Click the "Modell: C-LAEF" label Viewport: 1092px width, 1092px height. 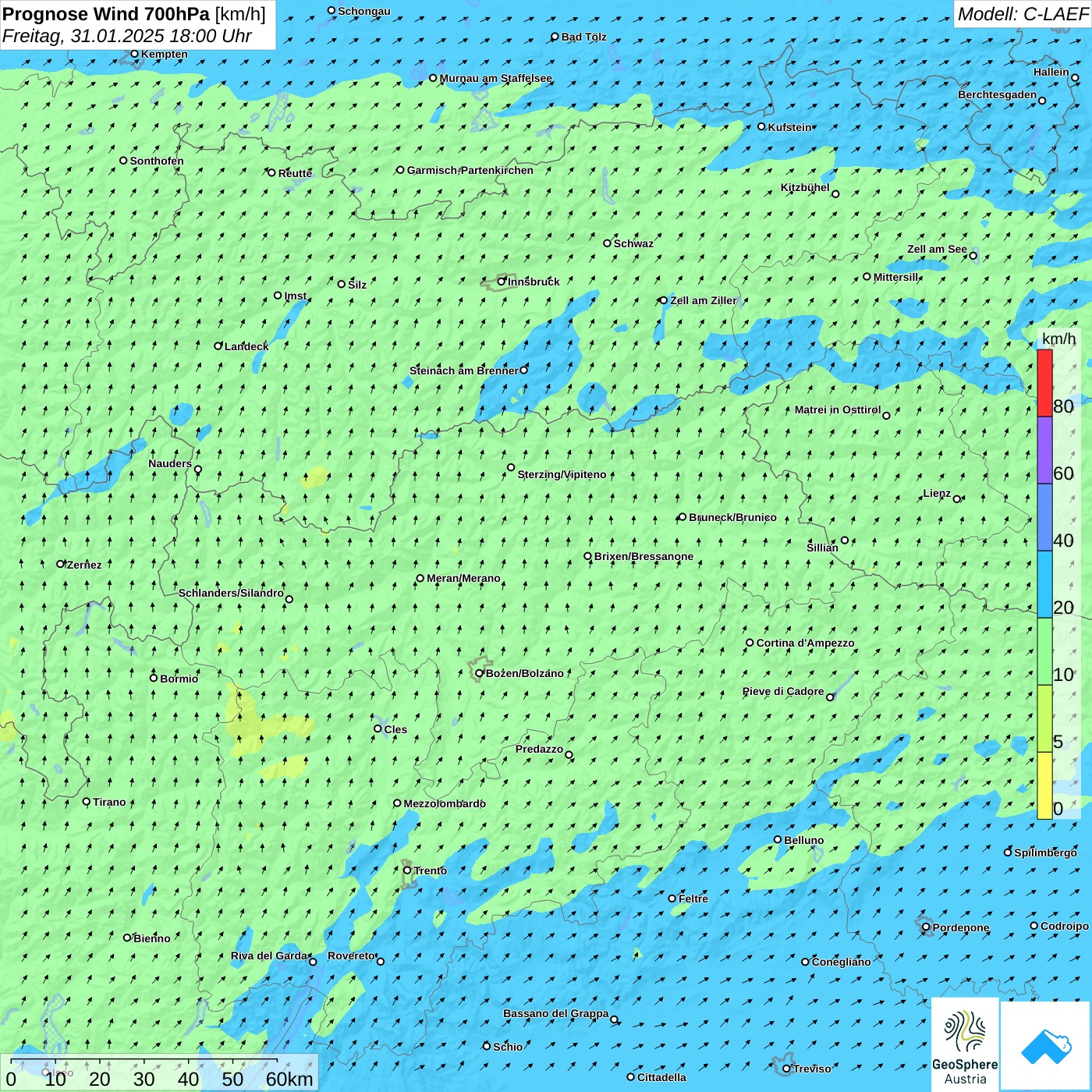[1023, 14]
